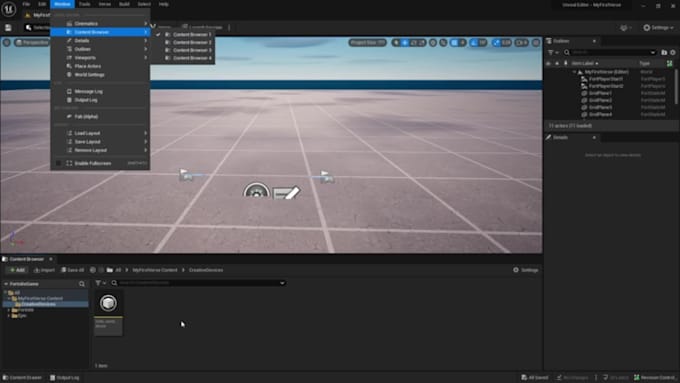Expand the Remove Layout submenu
This screenshot has height=383, width=680.
point(100,150)
